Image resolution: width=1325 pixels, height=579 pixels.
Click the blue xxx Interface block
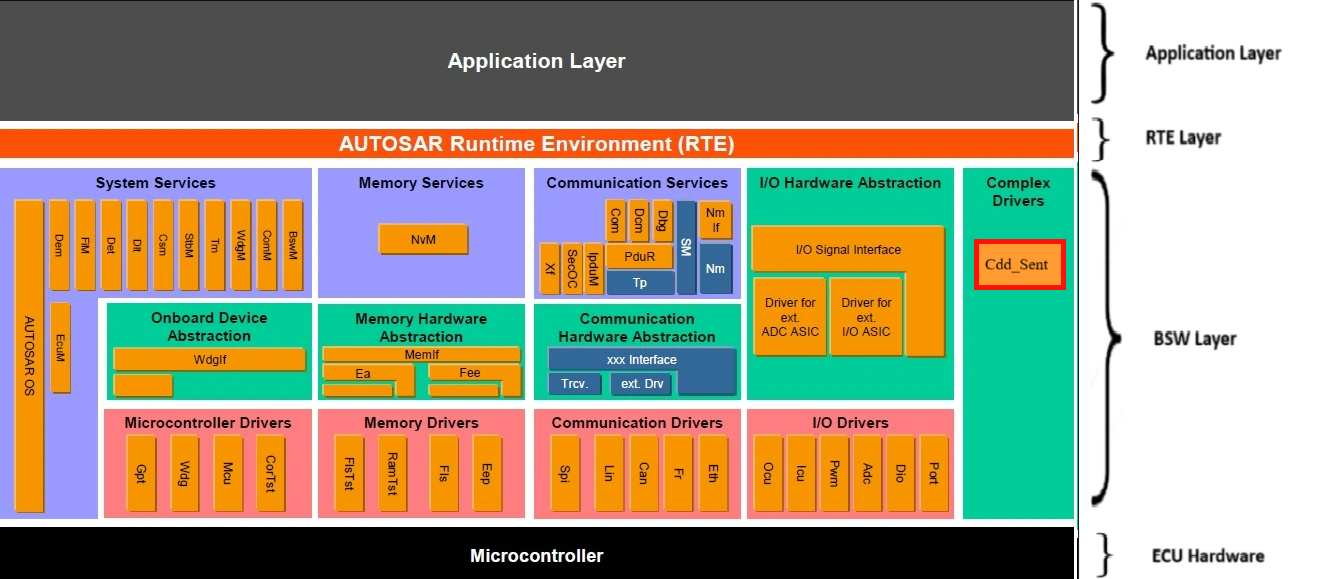pos(641,360)
